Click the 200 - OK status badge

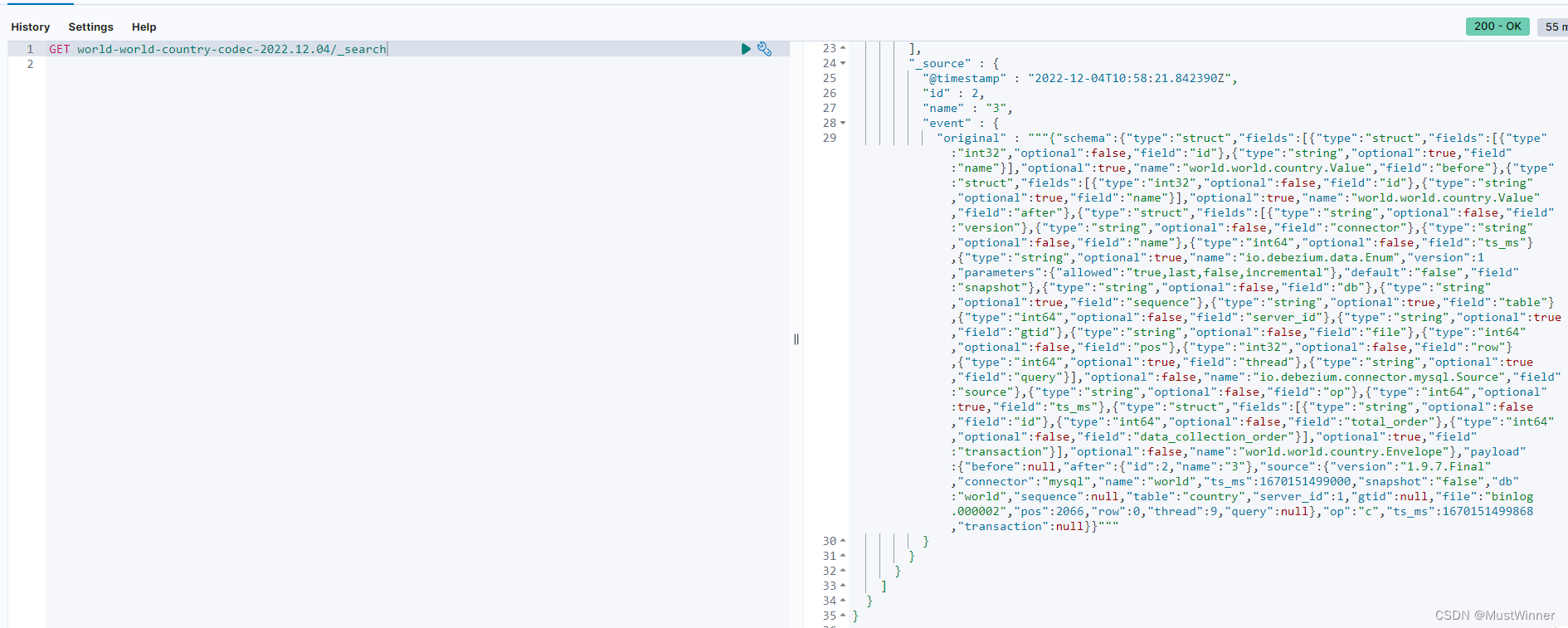pos(1497,27)
